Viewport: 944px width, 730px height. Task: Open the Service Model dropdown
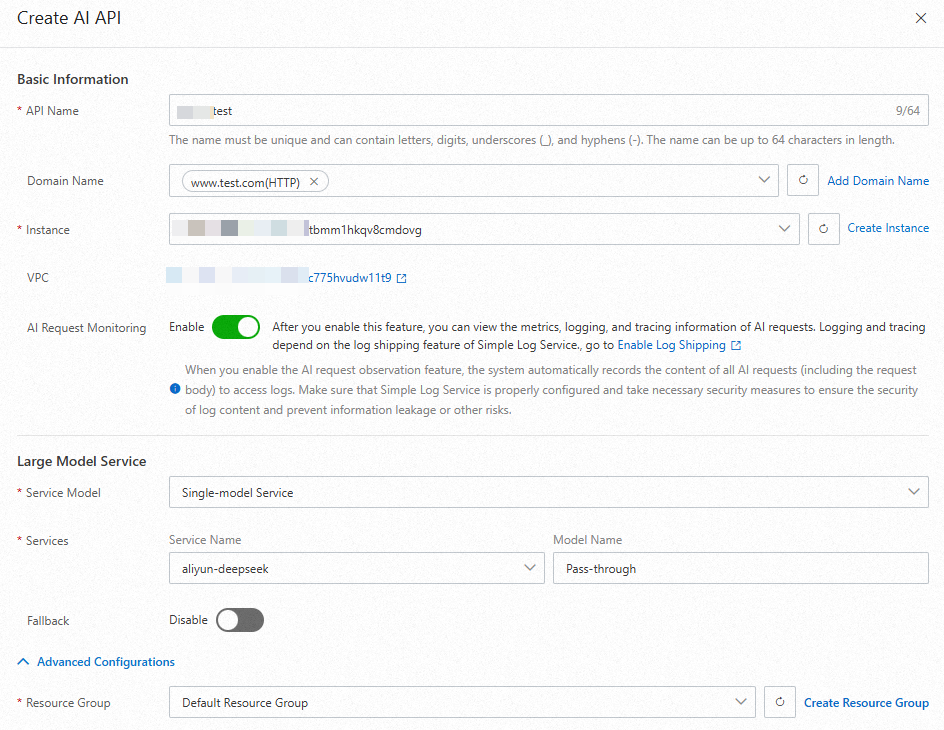(913, 491)
